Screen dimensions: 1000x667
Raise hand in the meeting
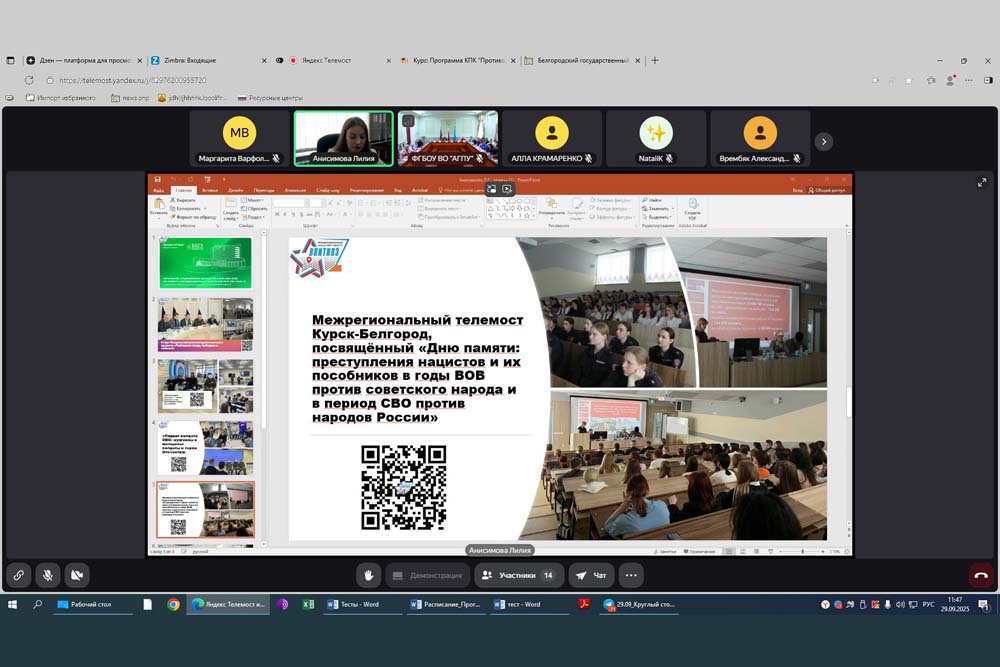coord(369,575)
